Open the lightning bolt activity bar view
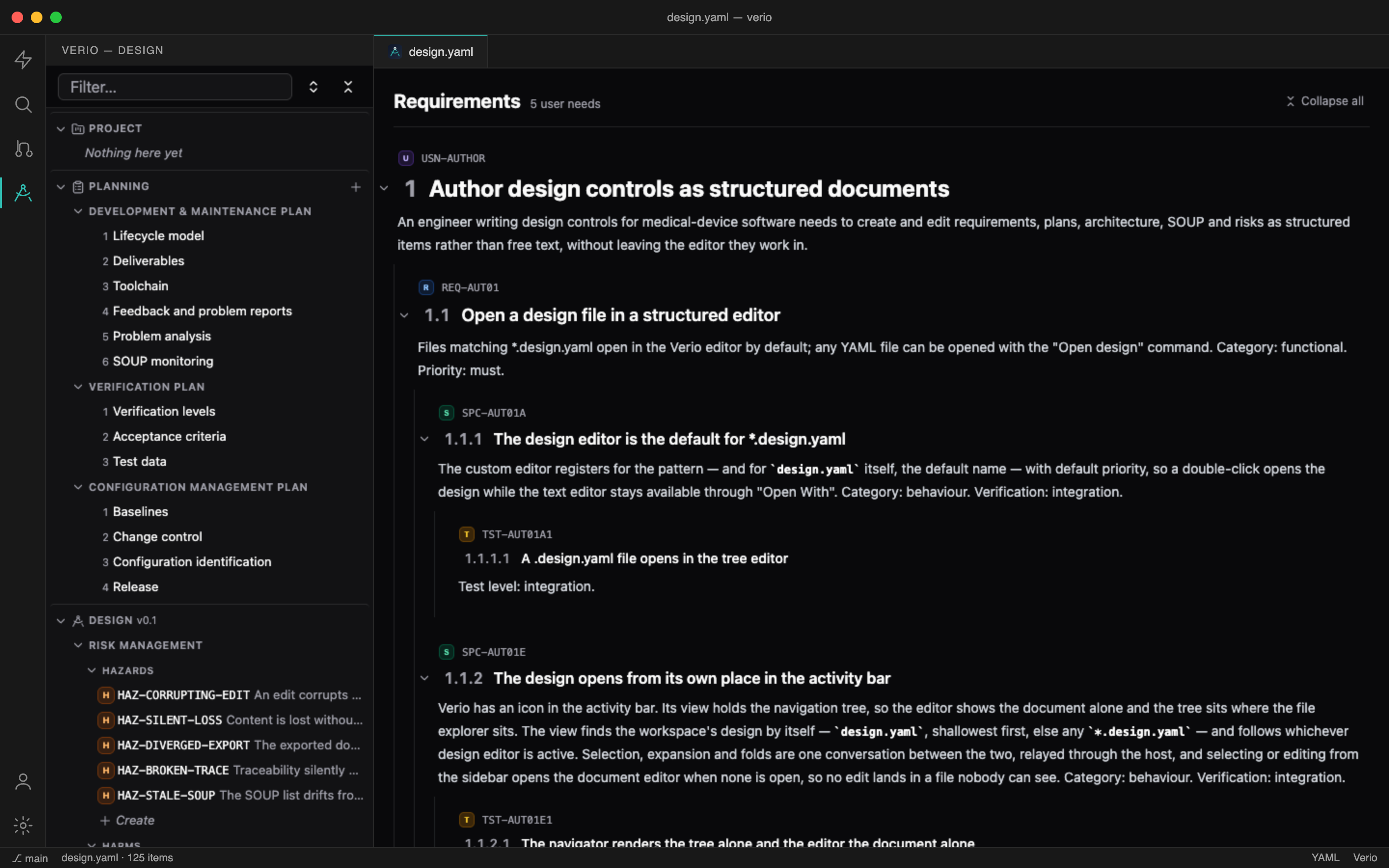 (23, 59)
